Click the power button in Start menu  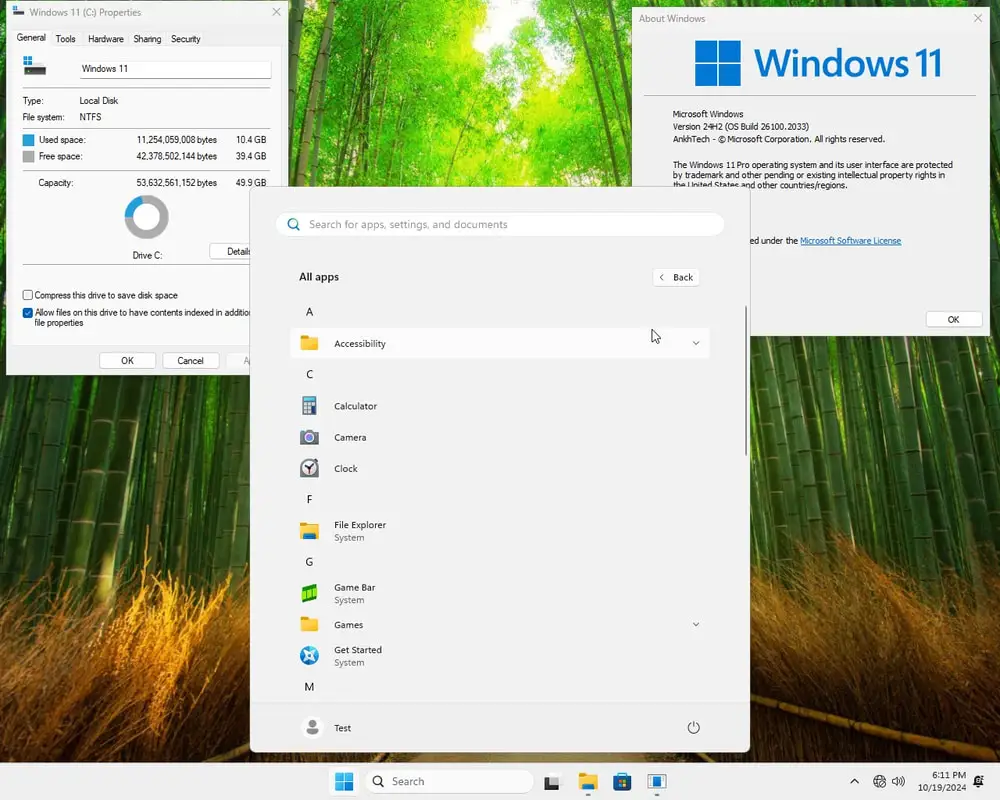click(x=694, y=728)
